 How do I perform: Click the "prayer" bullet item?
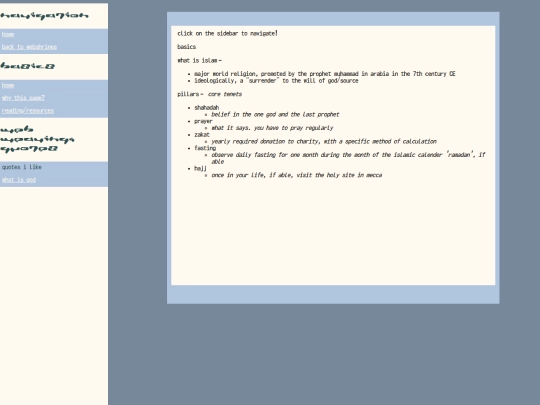(203, 121)
